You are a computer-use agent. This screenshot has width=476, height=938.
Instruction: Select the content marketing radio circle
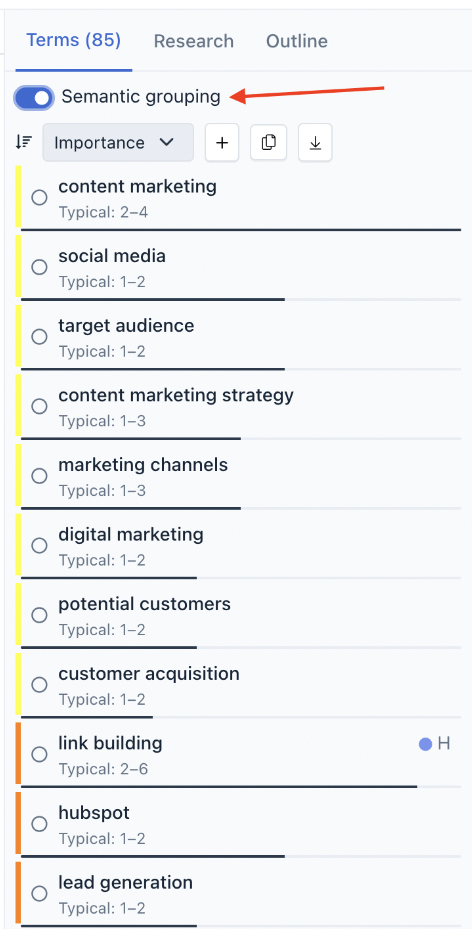[x=39, y=197]
